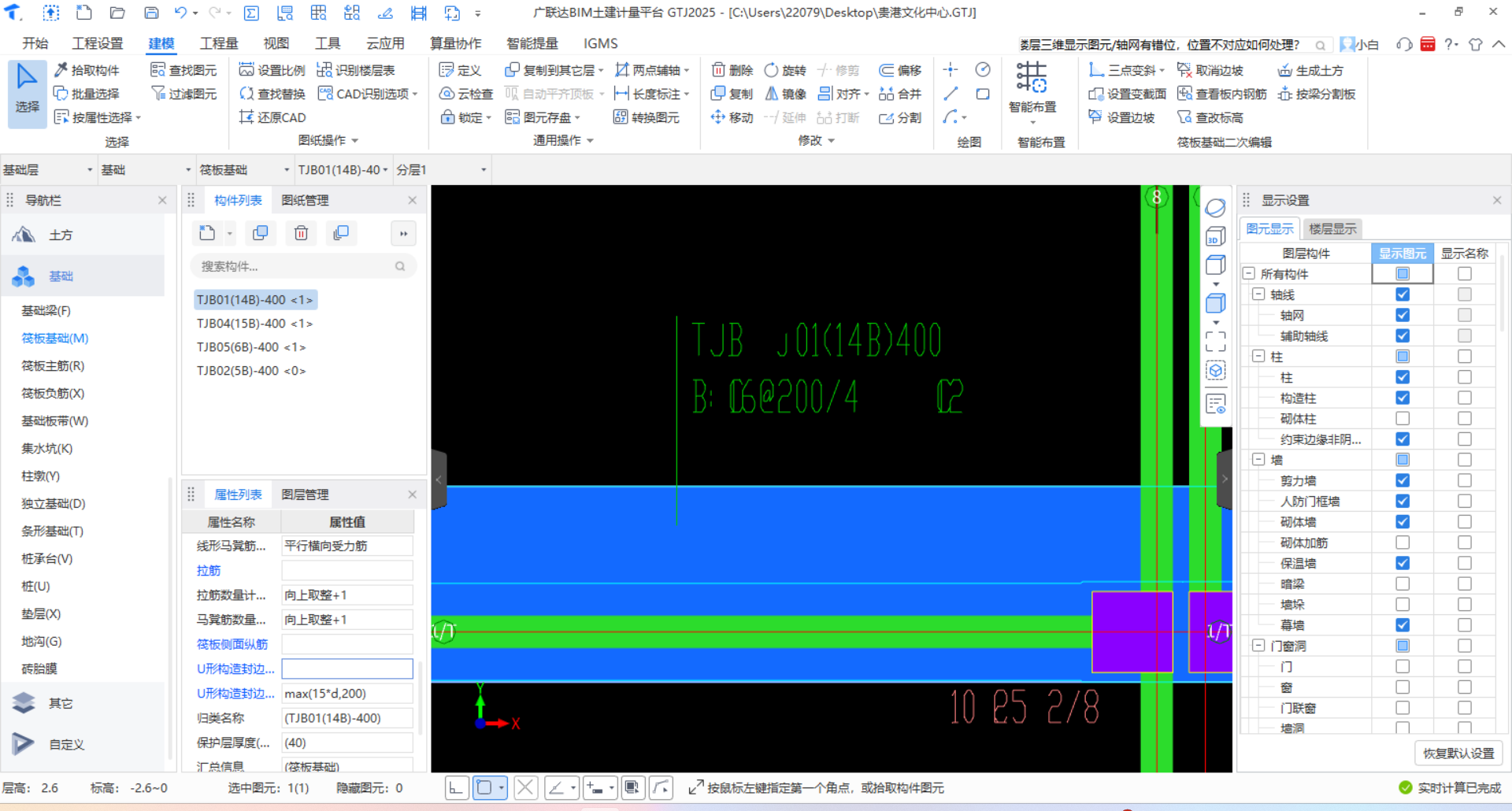Image resolution: width=1512 pixels, height=811 pixels.
Task: Open the 云应用 ribbon tab
Action: [385, 43]
